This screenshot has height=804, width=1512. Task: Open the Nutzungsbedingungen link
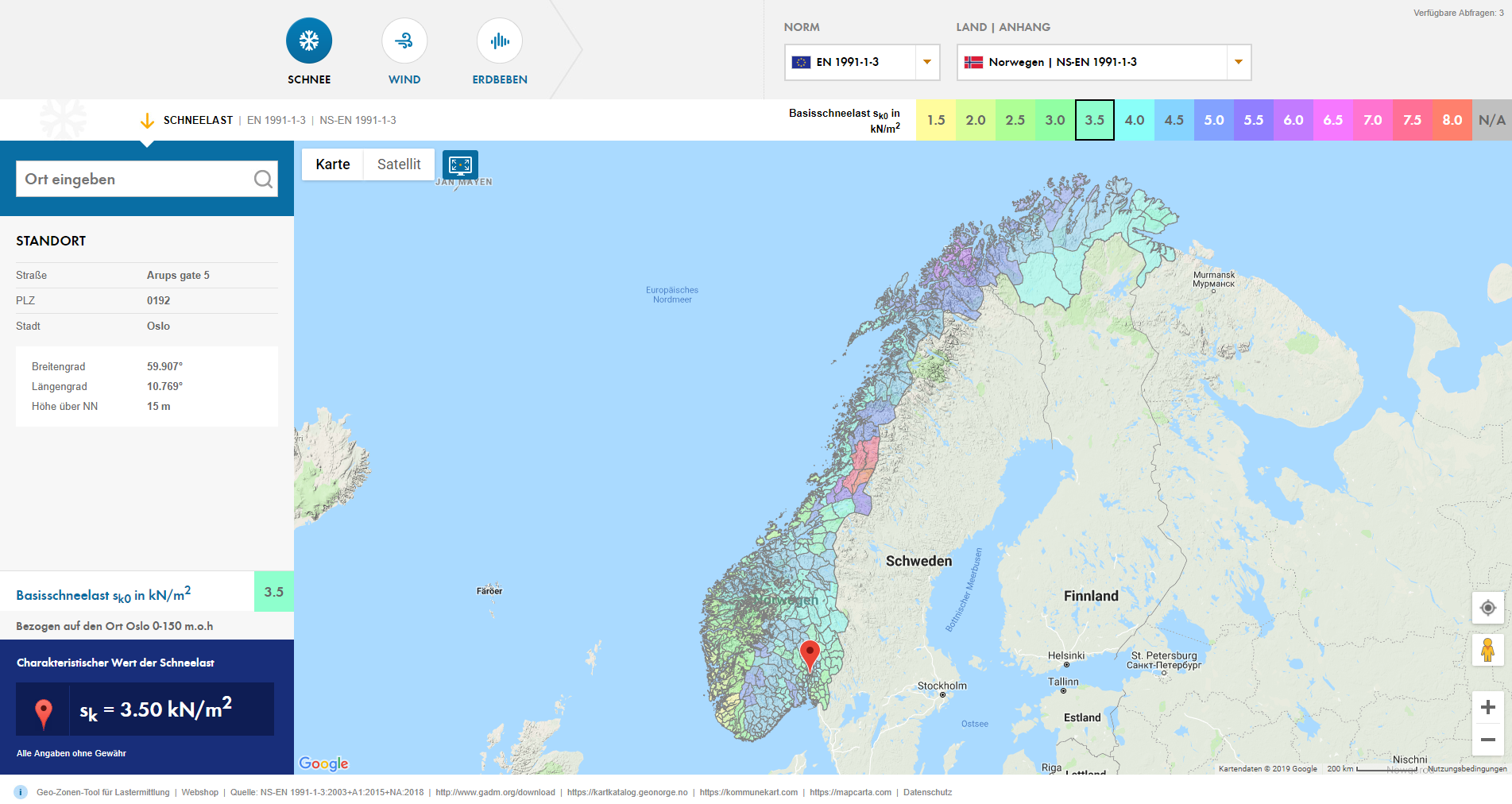pyautogui.click(x=1465, y=769)
